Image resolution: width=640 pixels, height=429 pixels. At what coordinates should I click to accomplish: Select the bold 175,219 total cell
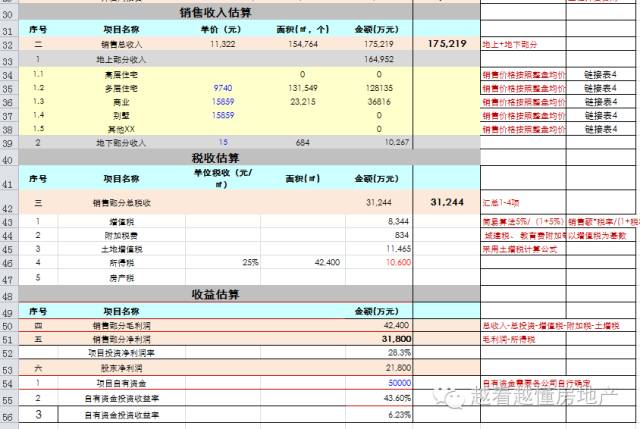(447, 43)
